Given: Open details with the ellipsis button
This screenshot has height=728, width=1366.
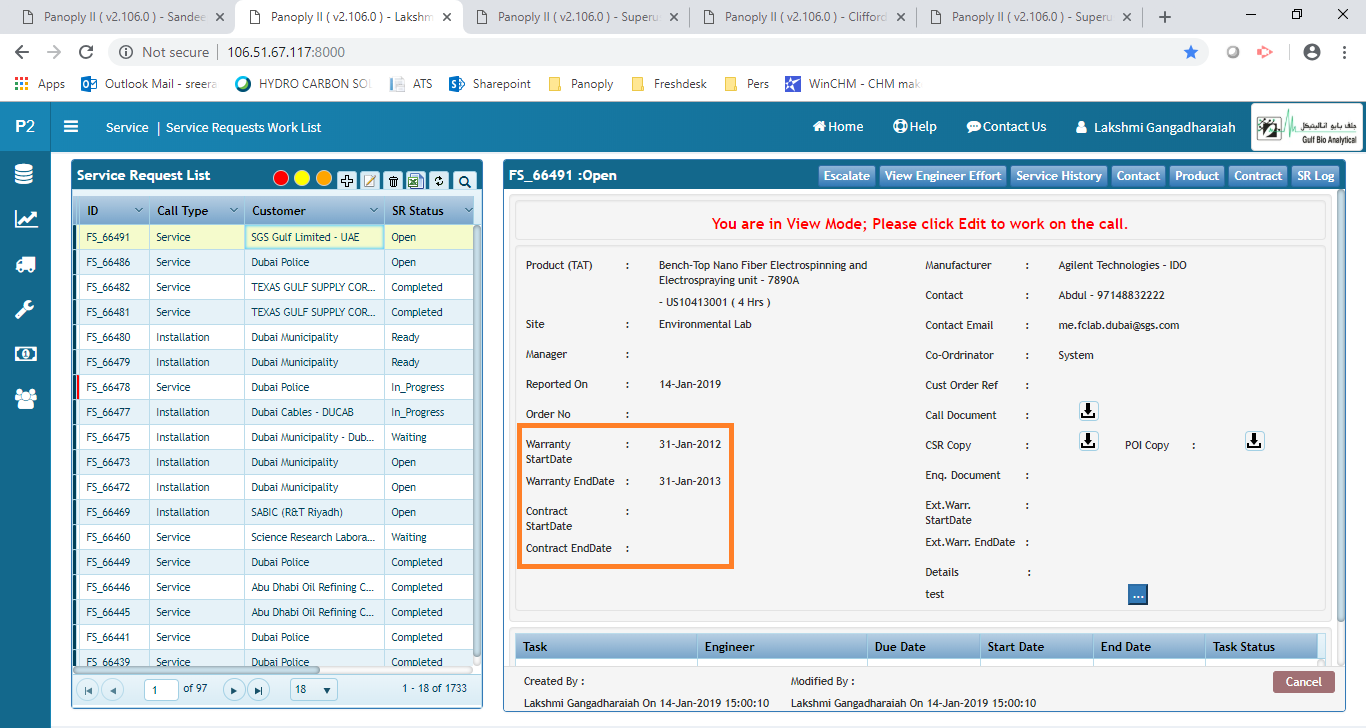Looking at the screenshot, I should pyautogui.click(x=1137, y=594).
